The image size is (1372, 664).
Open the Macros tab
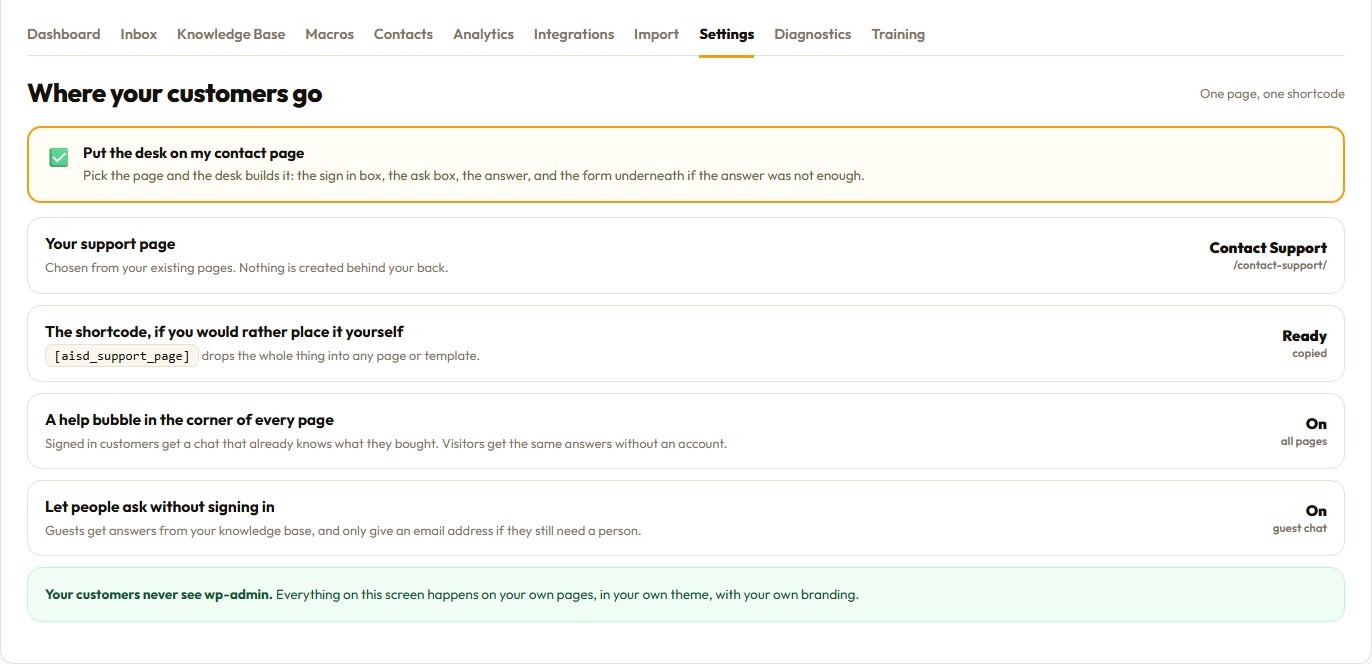(x=330, y=34)
